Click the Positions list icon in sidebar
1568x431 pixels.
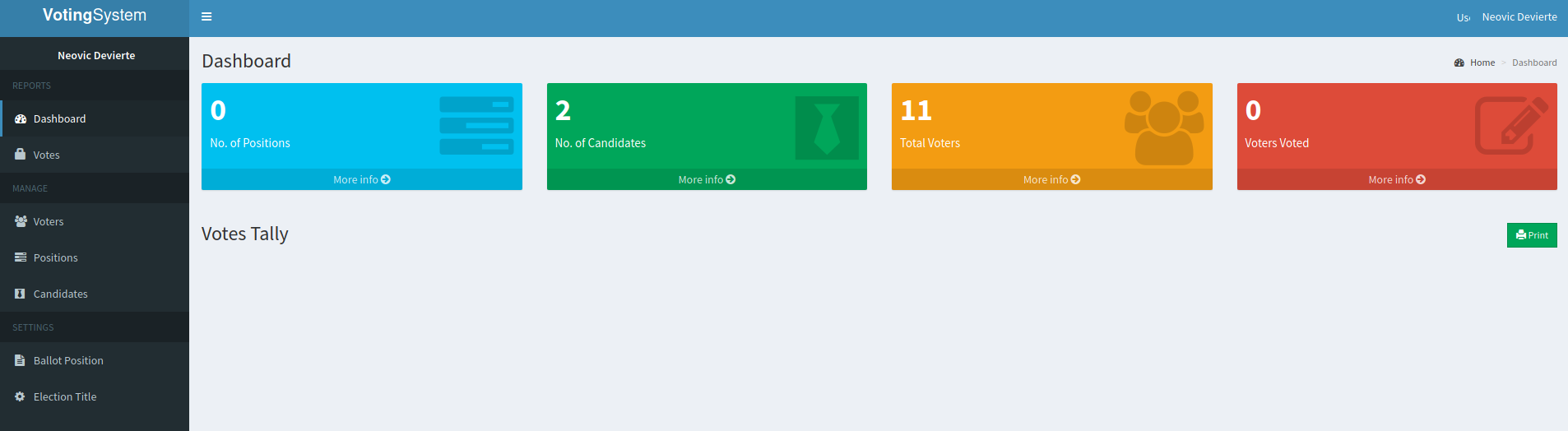click(21, 257)
